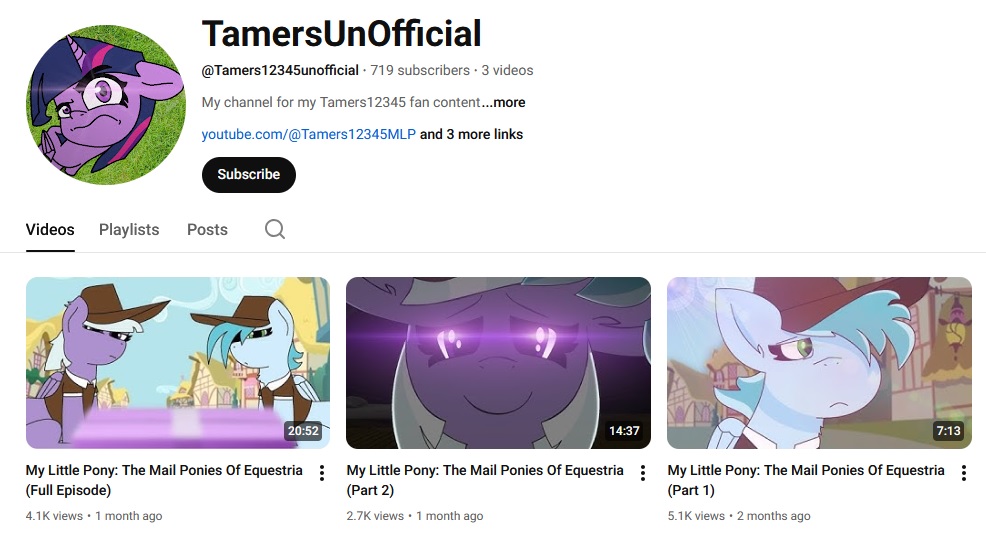Open the youtube.com/@Tamers12345MLP link
The width and height of the screenshot is (986, 540).
(x=309, y=135)
